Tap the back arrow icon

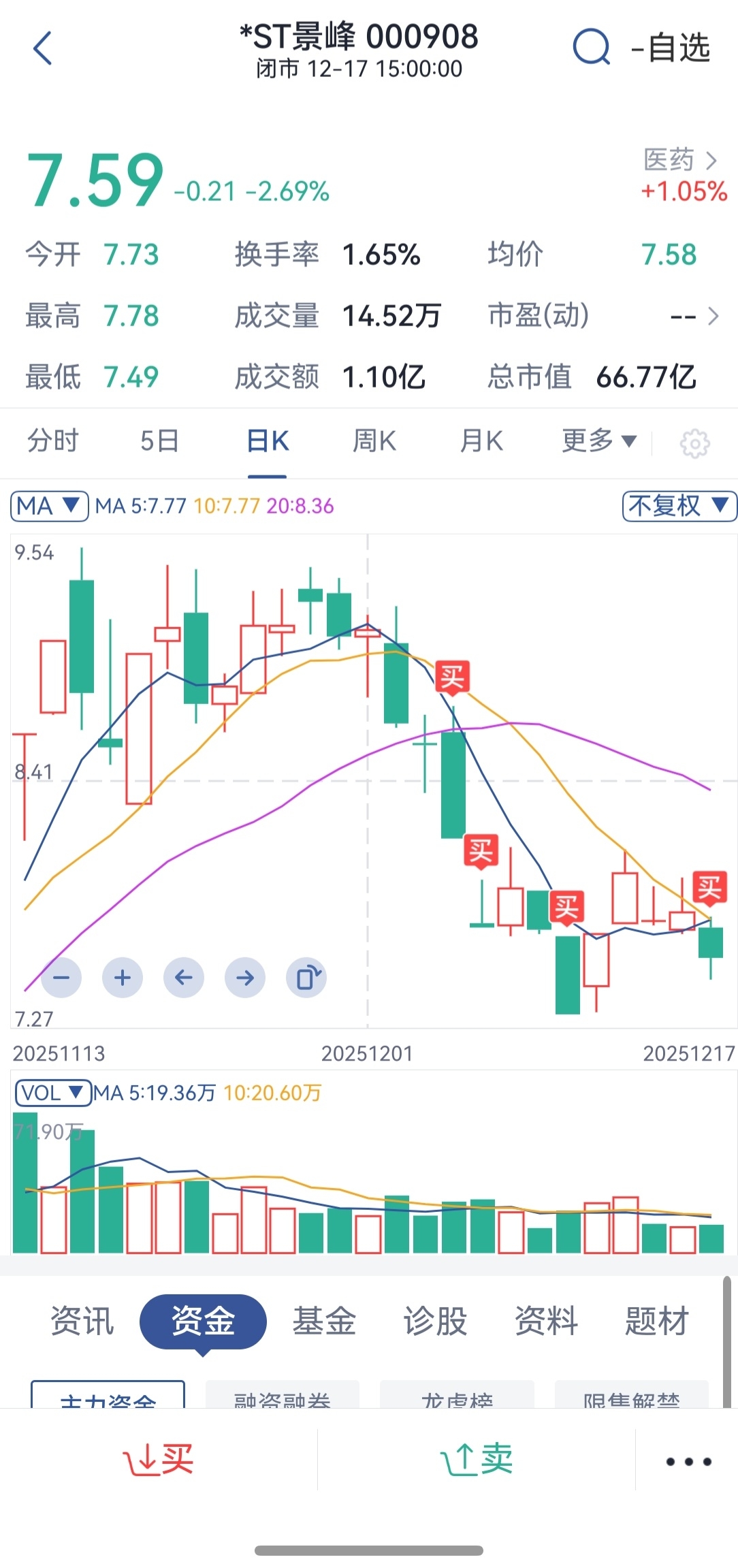click(43, 49)
